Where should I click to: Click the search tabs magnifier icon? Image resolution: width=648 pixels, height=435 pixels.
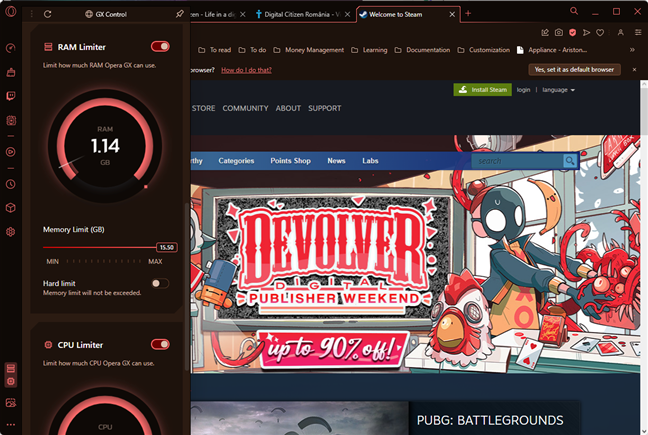574,11
